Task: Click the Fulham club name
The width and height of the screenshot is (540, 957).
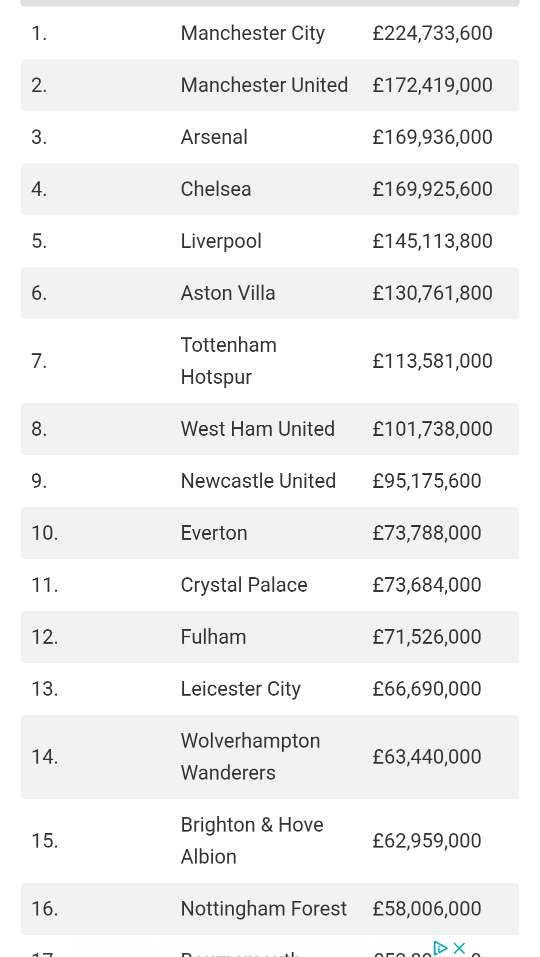Action: [214, 637]
